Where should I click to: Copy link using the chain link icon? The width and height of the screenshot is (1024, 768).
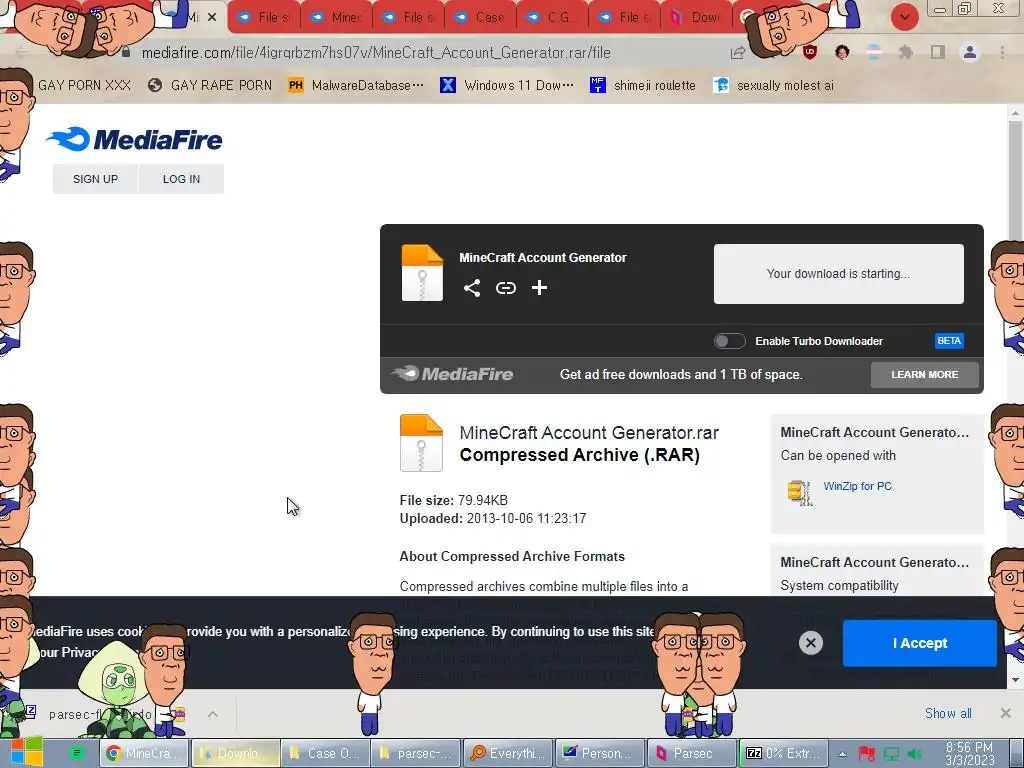505,288
